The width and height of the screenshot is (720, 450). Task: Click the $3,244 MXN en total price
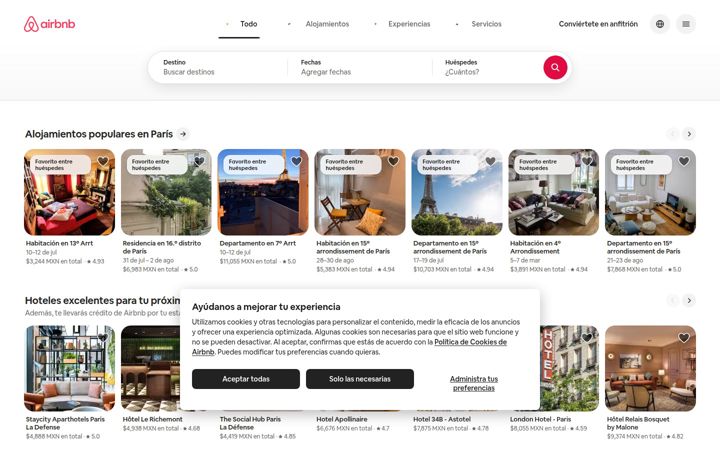point(54,261)
